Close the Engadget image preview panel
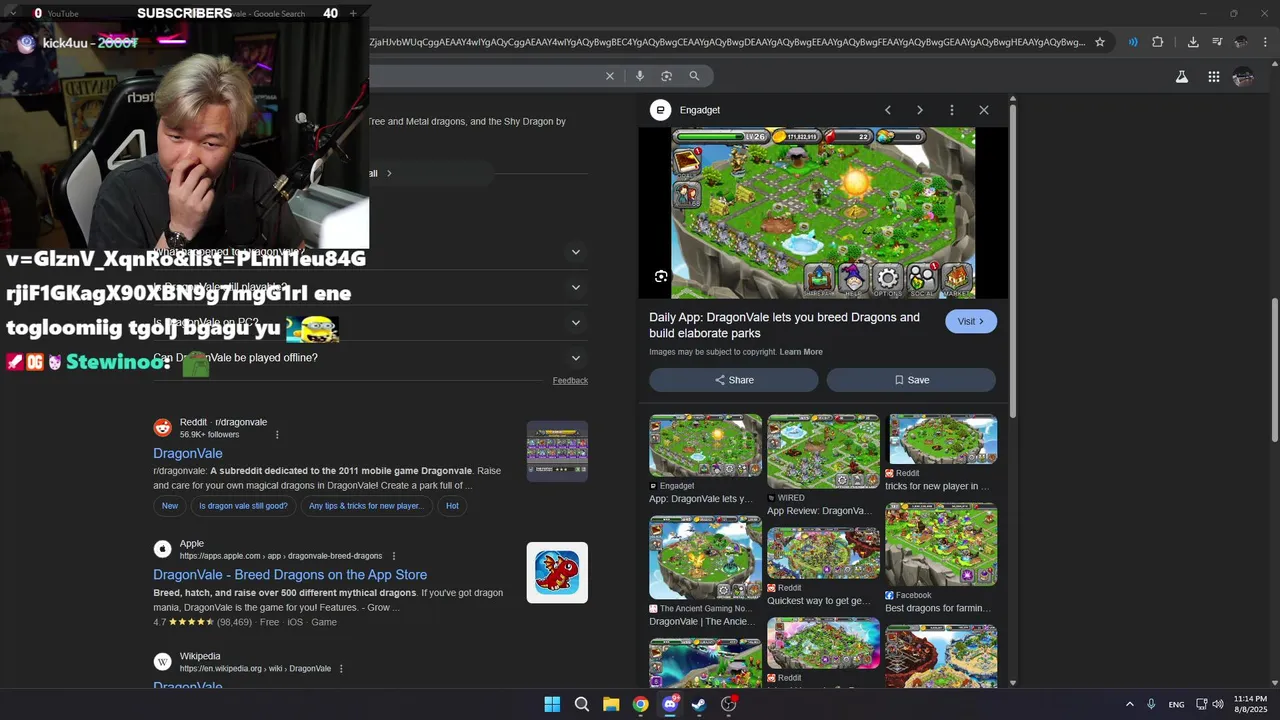Screen dimensions: 1280x720 (984, 110)
